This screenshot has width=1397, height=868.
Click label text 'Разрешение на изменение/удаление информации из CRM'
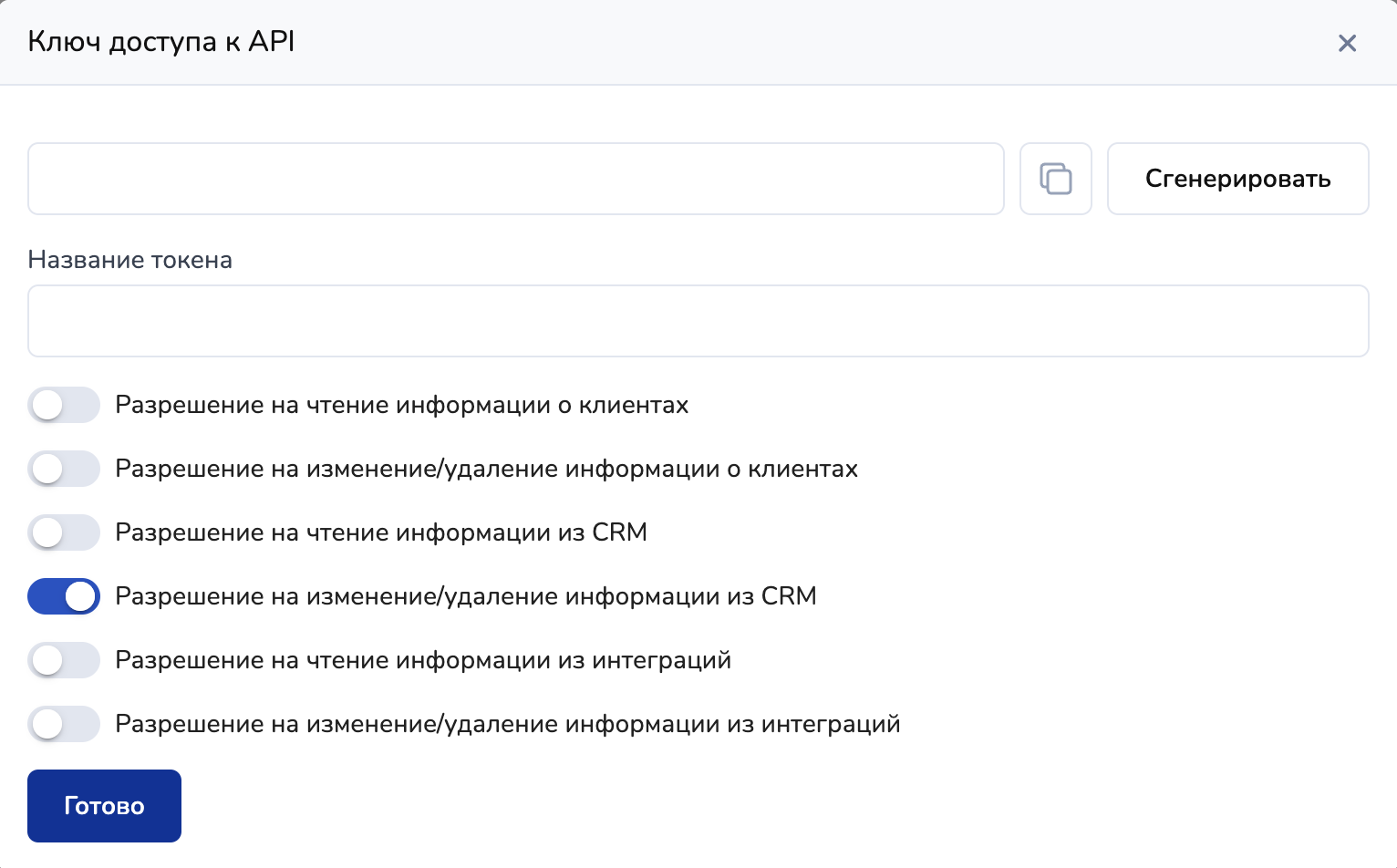pos(465,596)
